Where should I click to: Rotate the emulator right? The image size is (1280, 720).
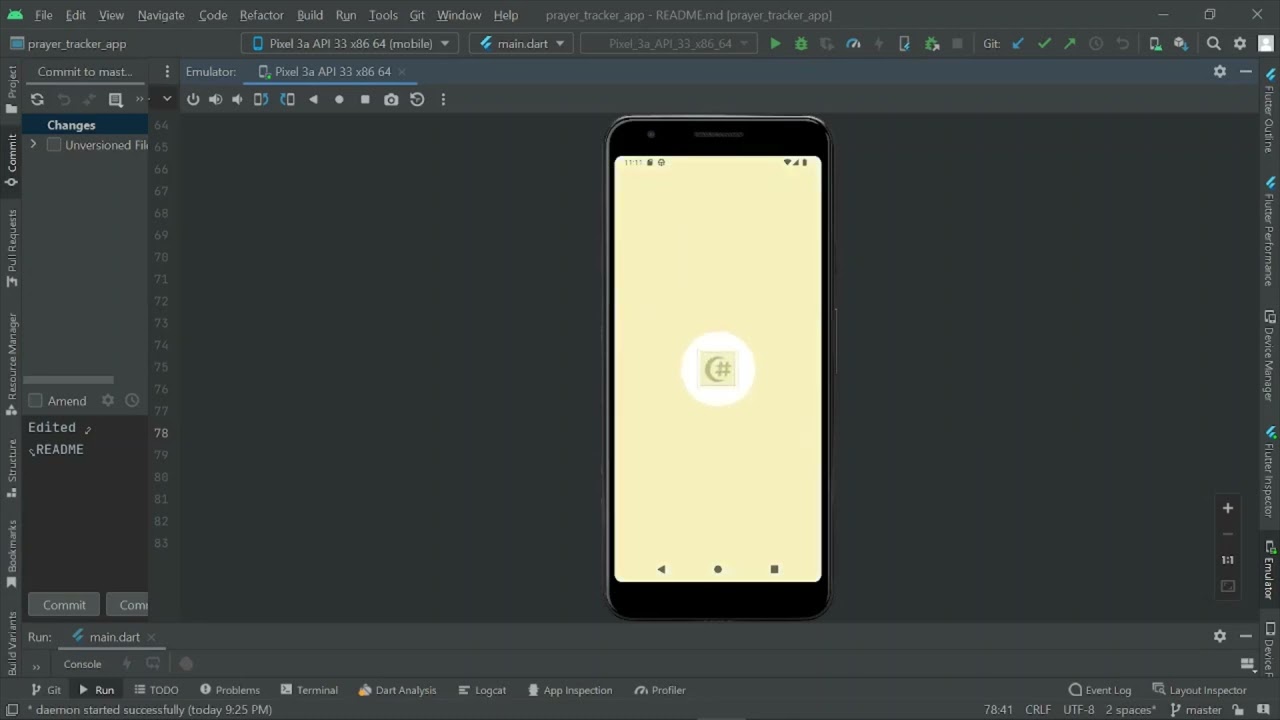(287, 99)
